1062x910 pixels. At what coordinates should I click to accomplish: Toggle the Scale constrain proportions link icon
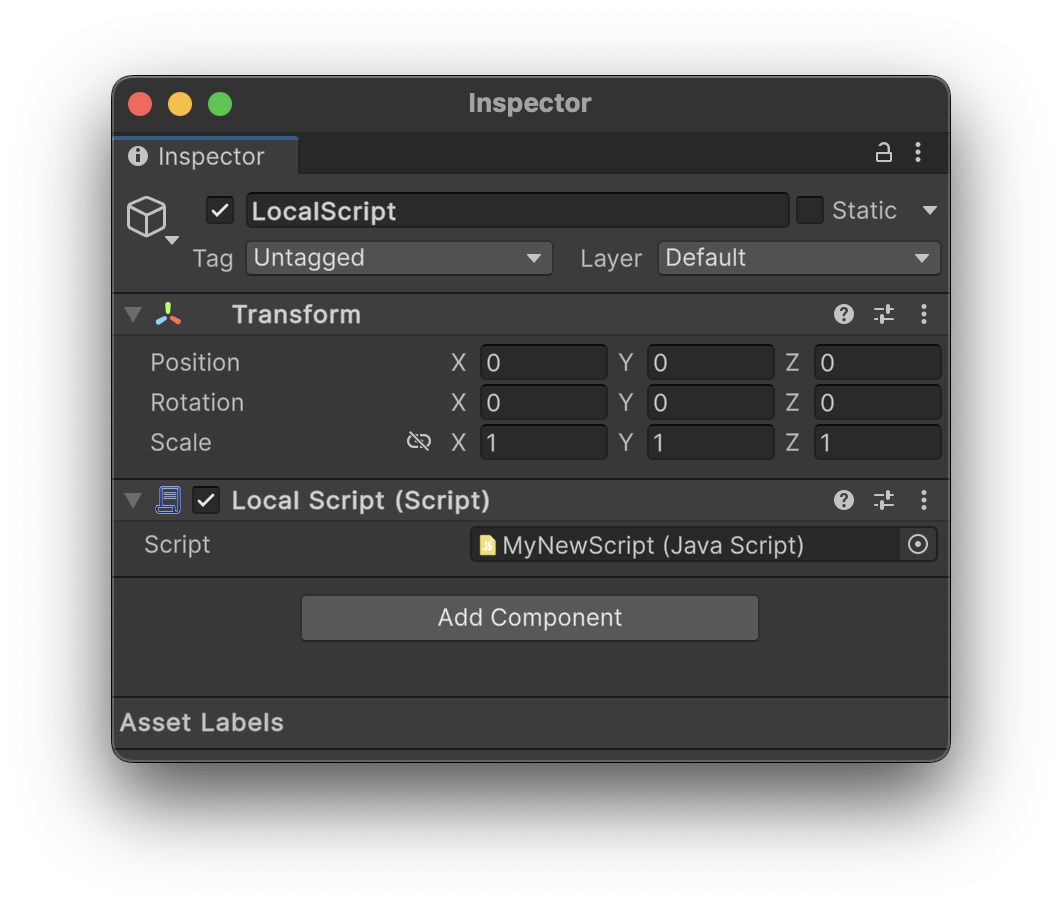click(x=419, y=442)
